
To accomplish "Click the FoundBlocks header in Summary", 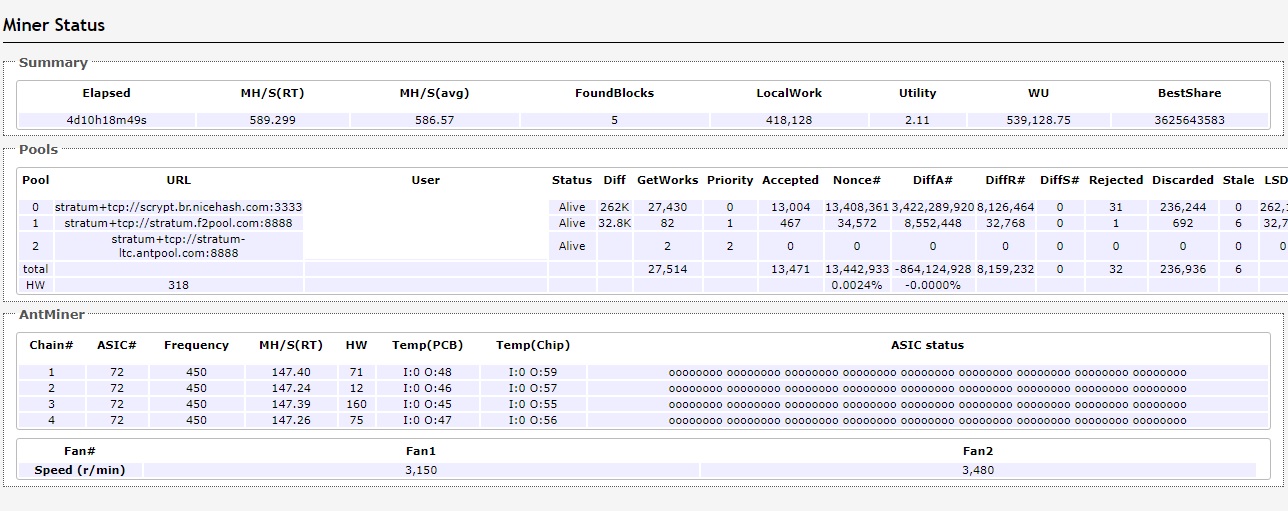I will pyautogui.click(x=614, y=93).
